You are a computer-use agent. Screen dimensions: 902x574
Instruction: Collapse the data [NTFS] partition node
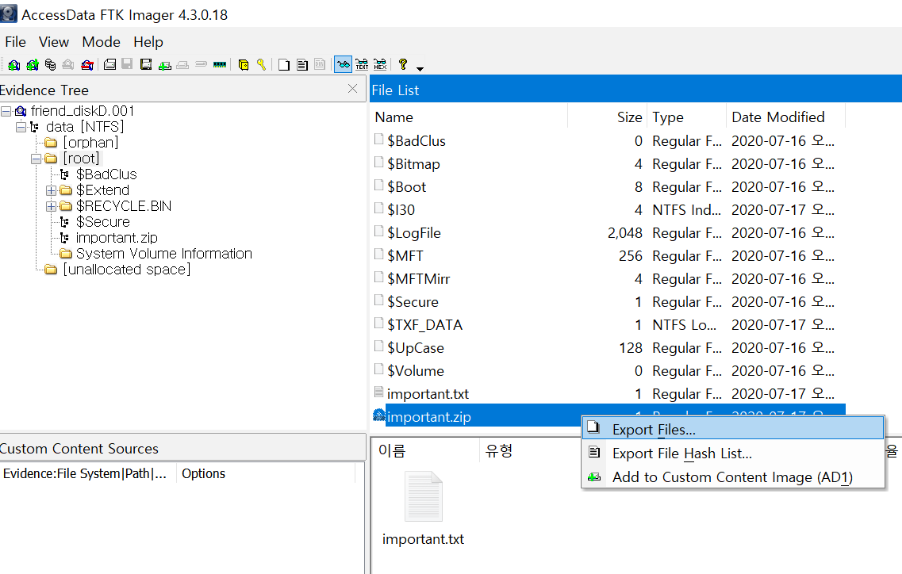[x=21, y=127]
